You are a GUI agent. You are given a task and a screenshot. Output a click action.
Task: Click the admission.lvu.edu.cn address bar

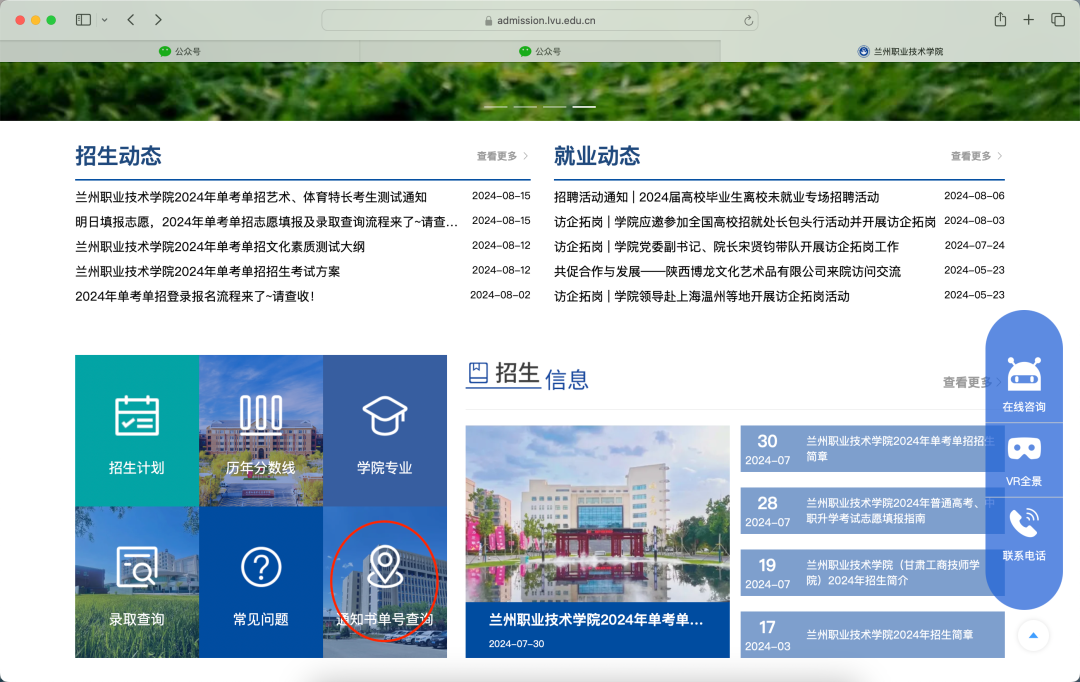click(540, 20)
